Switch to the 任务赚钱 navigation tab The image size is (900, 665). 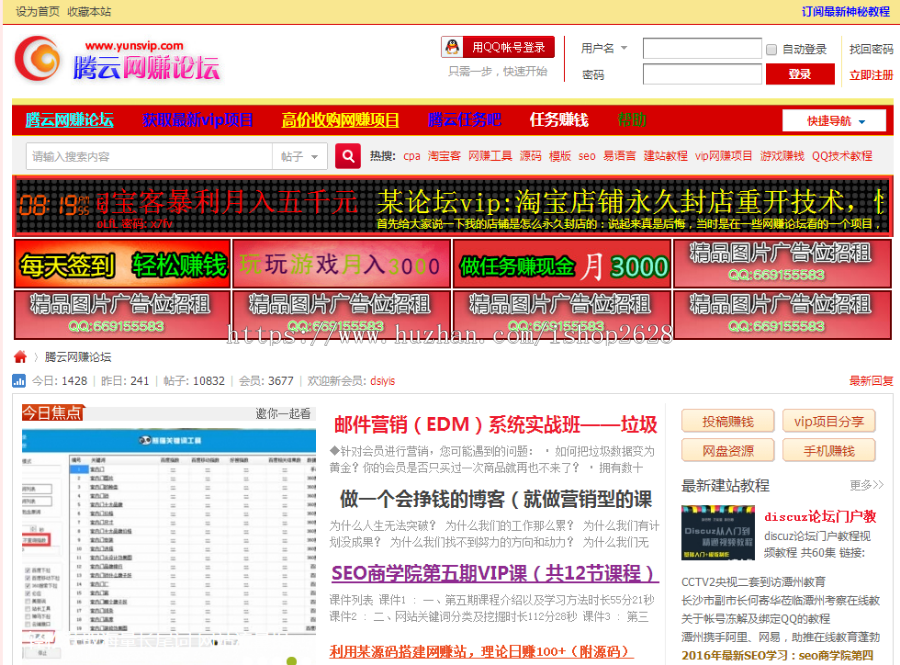(557, 118)
